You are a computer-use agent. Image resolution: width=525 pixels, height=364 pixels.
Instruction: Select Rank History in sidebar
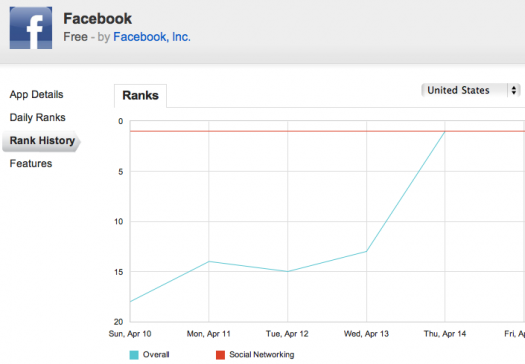(x=42, y=141)
